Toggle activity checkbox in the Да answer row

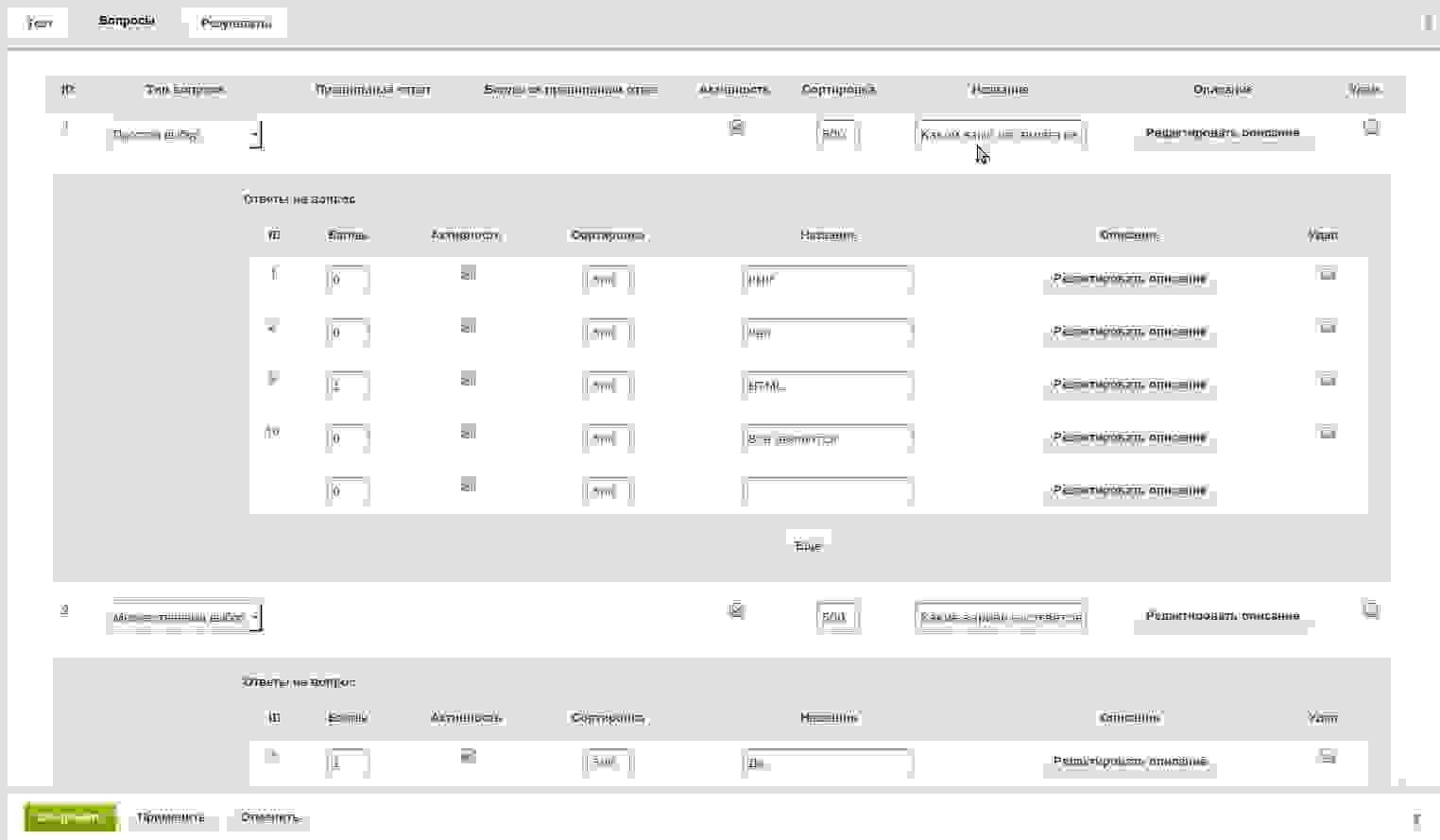[x=468, y=757]
